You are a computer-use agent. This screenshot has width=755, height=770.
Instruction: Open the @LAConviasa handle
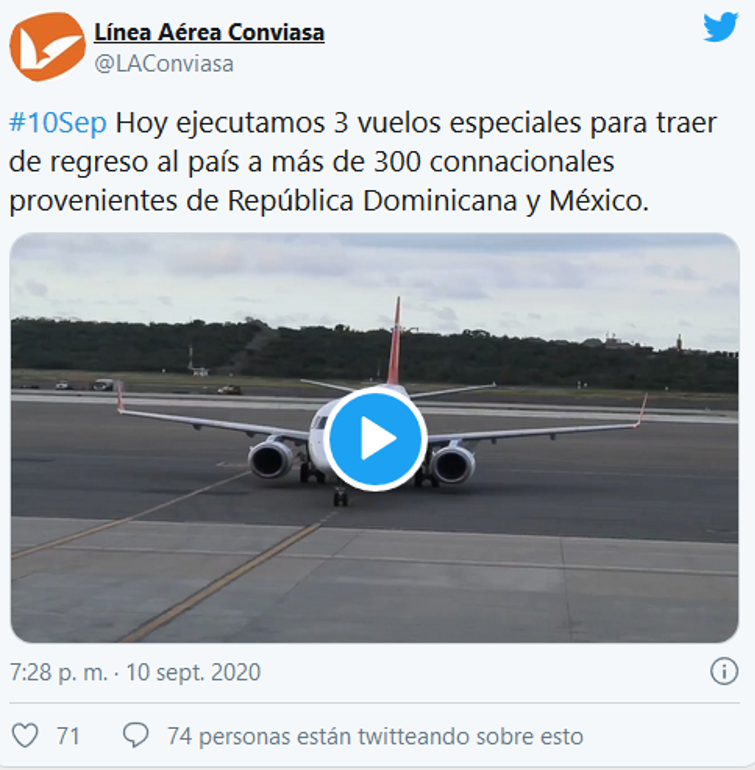[x=164, y=64]
